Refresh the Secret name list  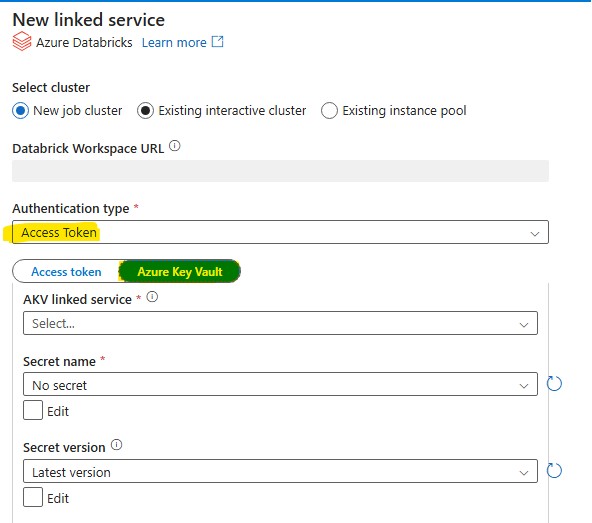554,384
